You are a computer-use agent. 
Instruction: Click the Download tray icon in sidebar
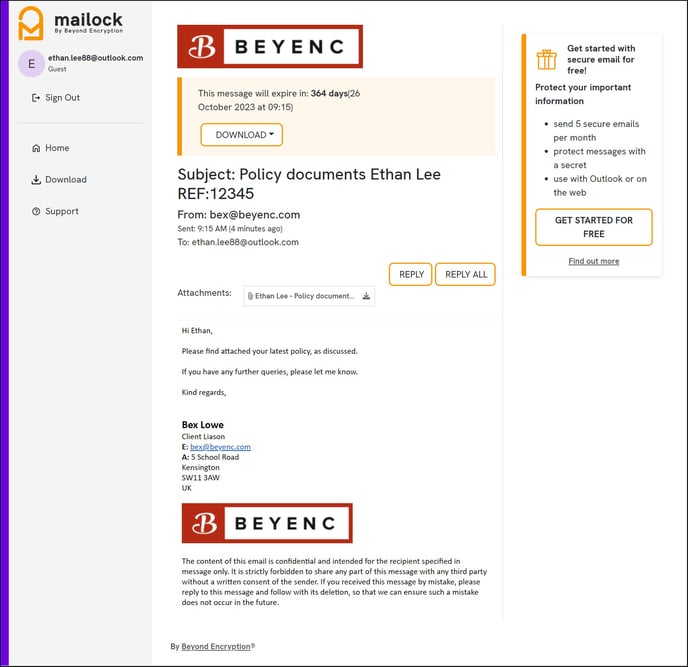(x=36, y=180)
